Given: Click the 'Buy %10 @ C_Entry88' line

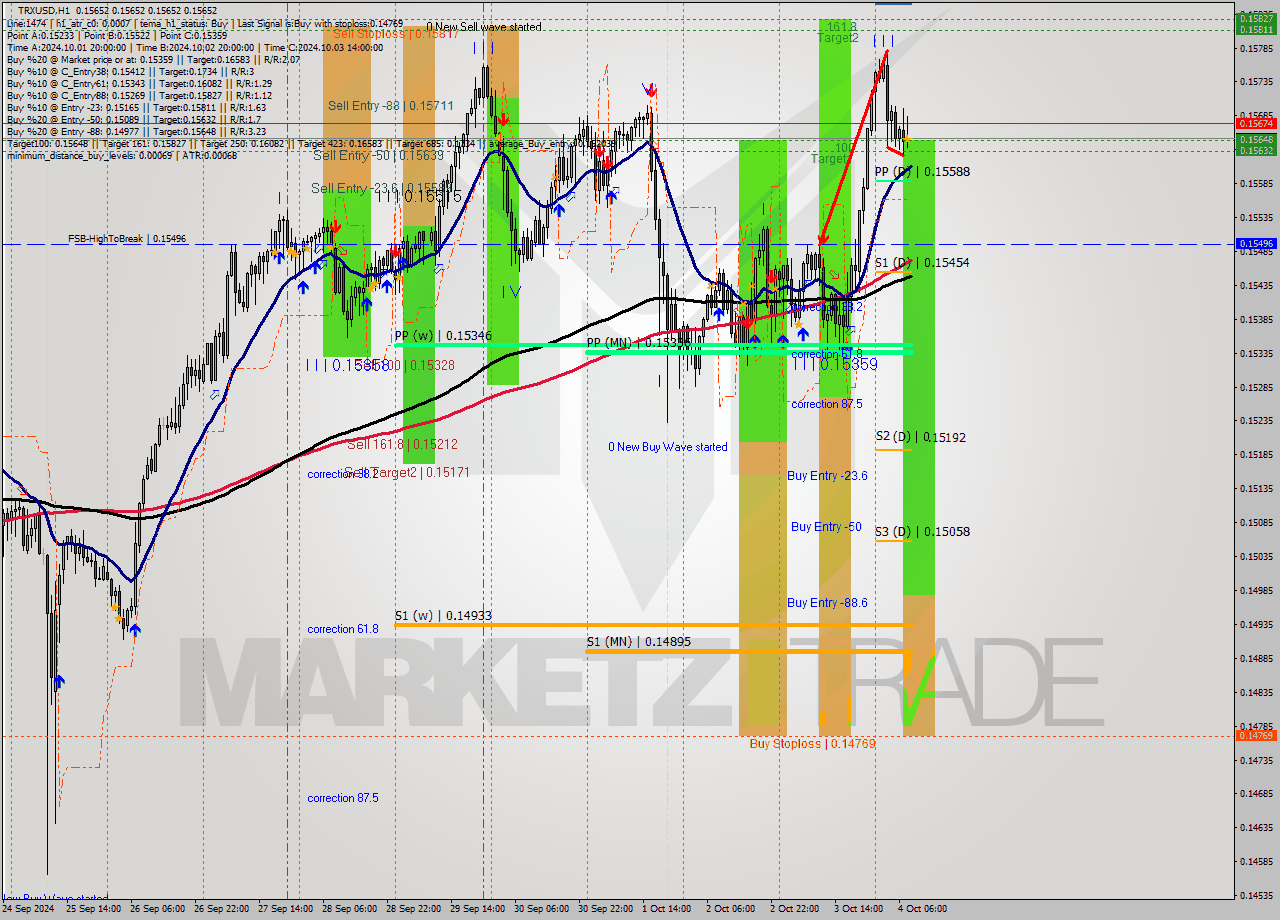Looking at the screenshot, I should [139, 95].
